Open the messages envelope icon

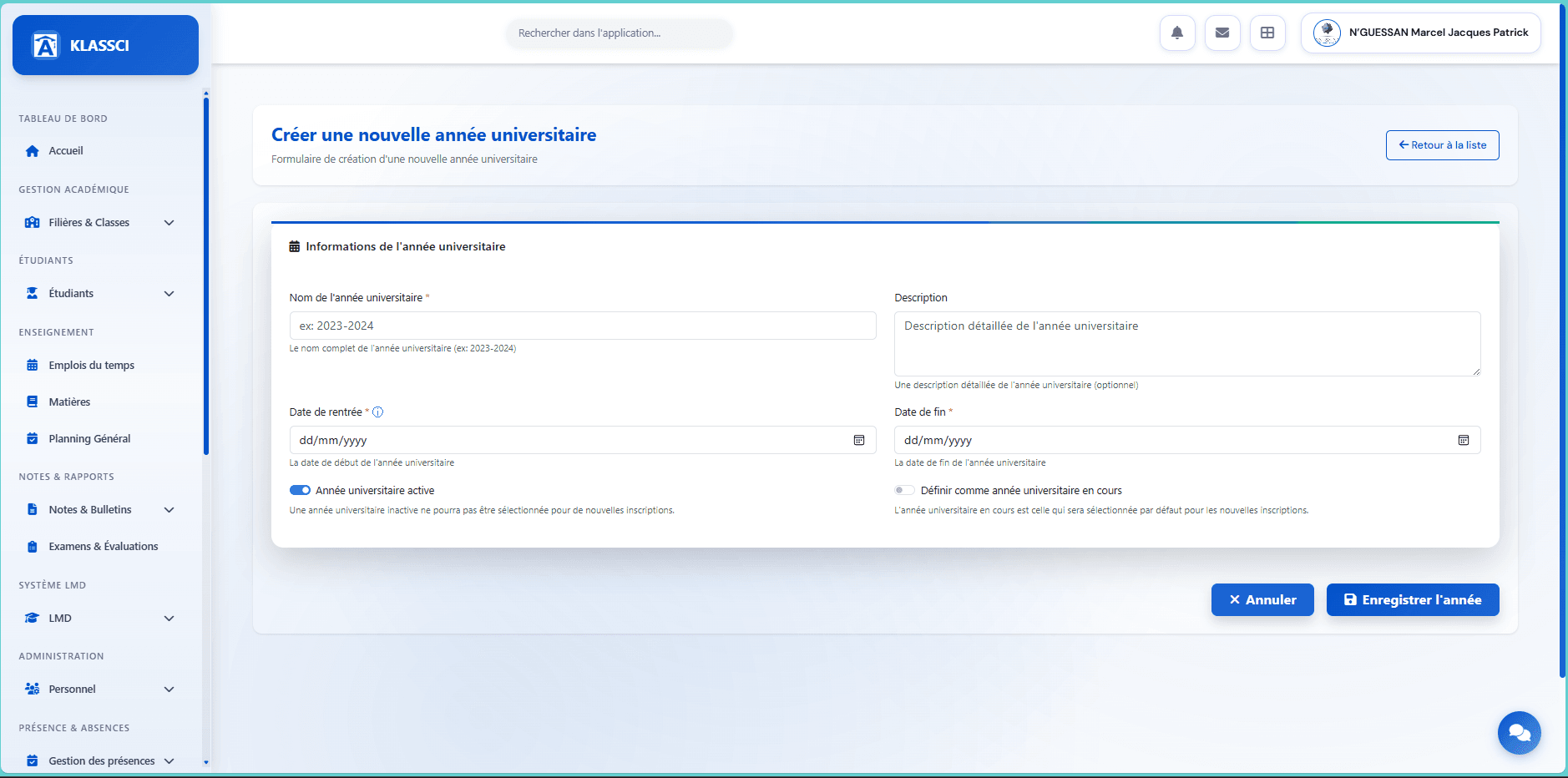point(1222,33)
